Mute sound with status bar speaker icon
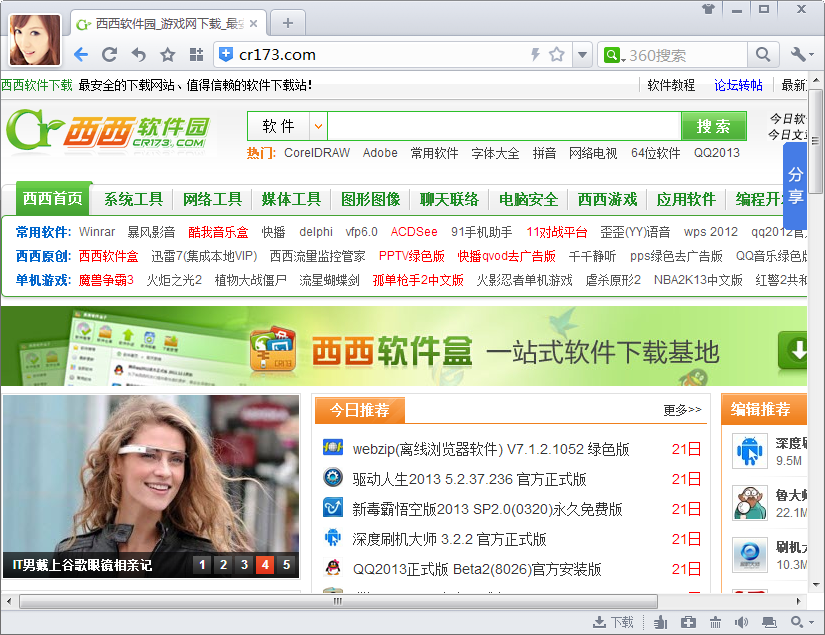Viewport: 825px width, 635px height. tap(741, 622)
